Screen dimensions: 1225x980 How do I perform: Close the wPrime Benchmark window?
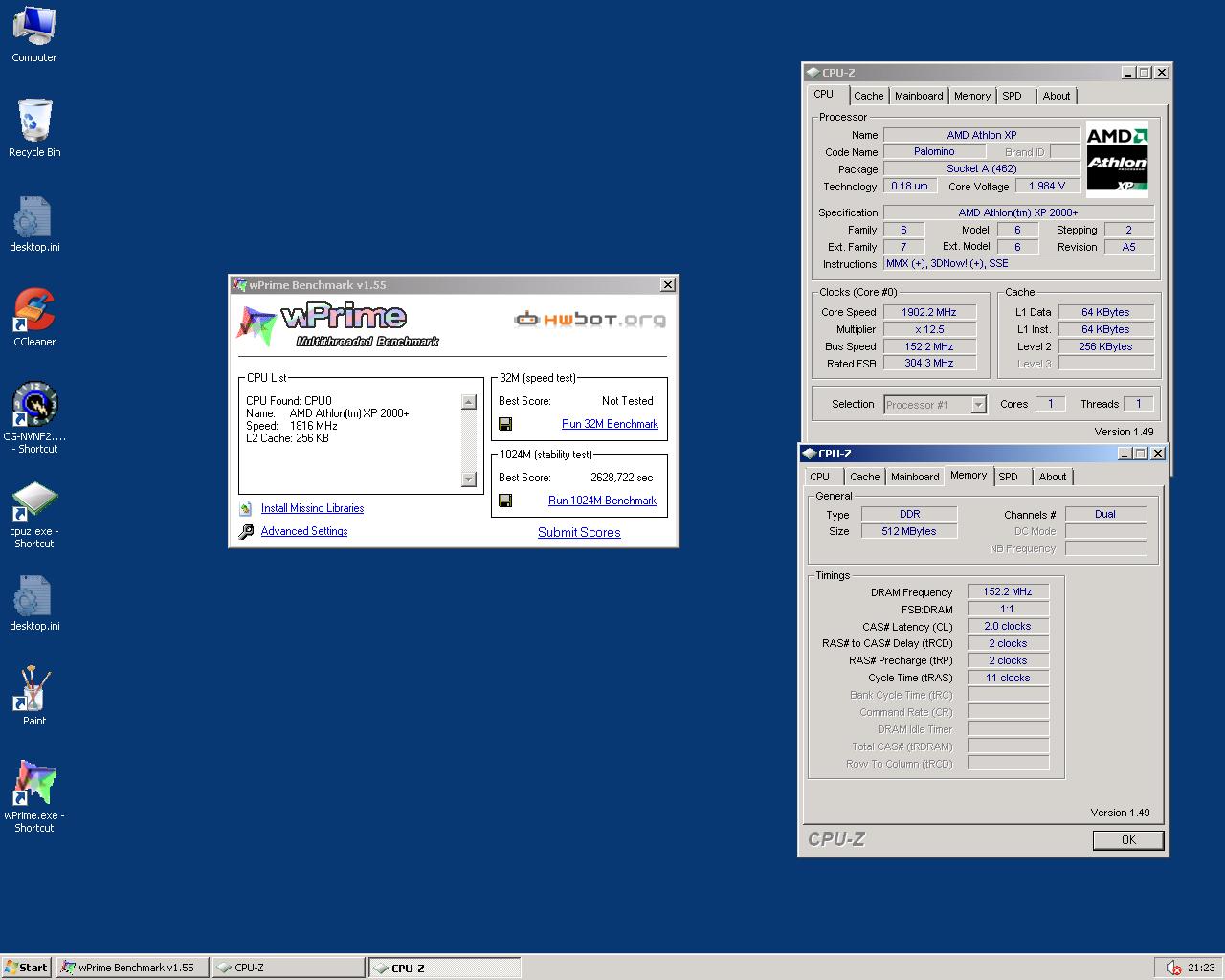click(x=668, y=285)
